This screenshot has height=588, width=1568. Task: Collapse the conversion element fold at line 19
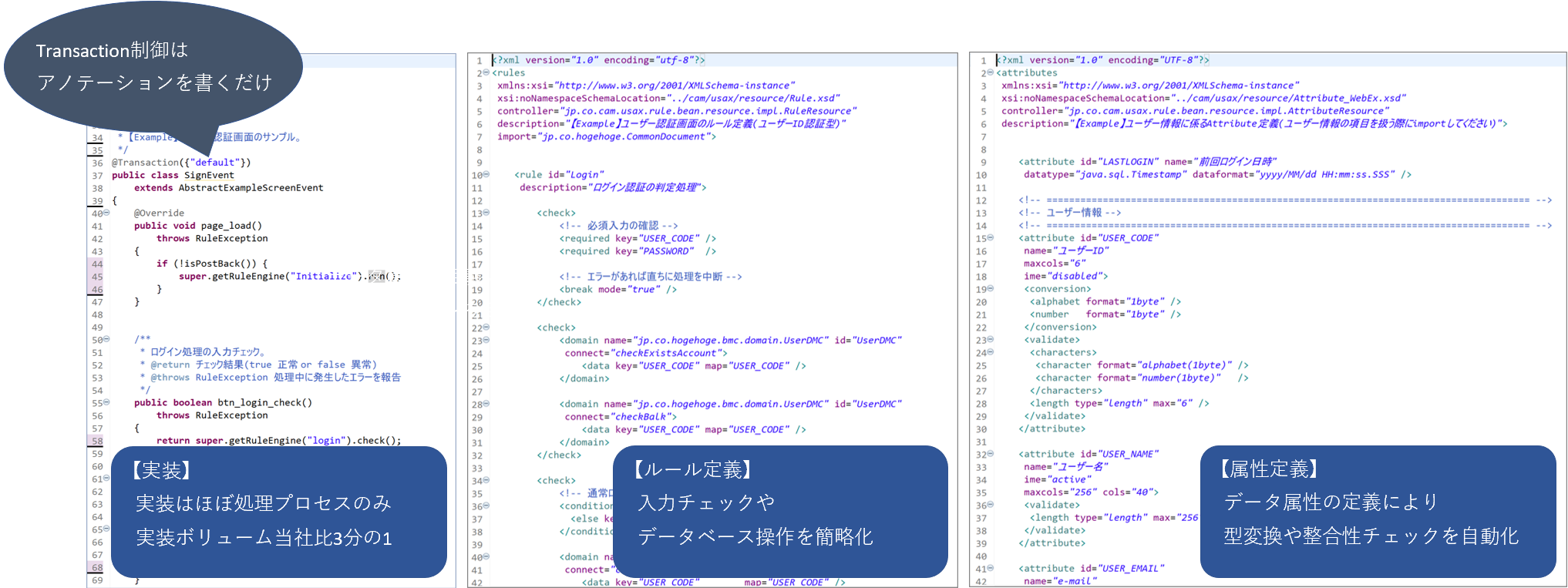(x=990, y=289)
